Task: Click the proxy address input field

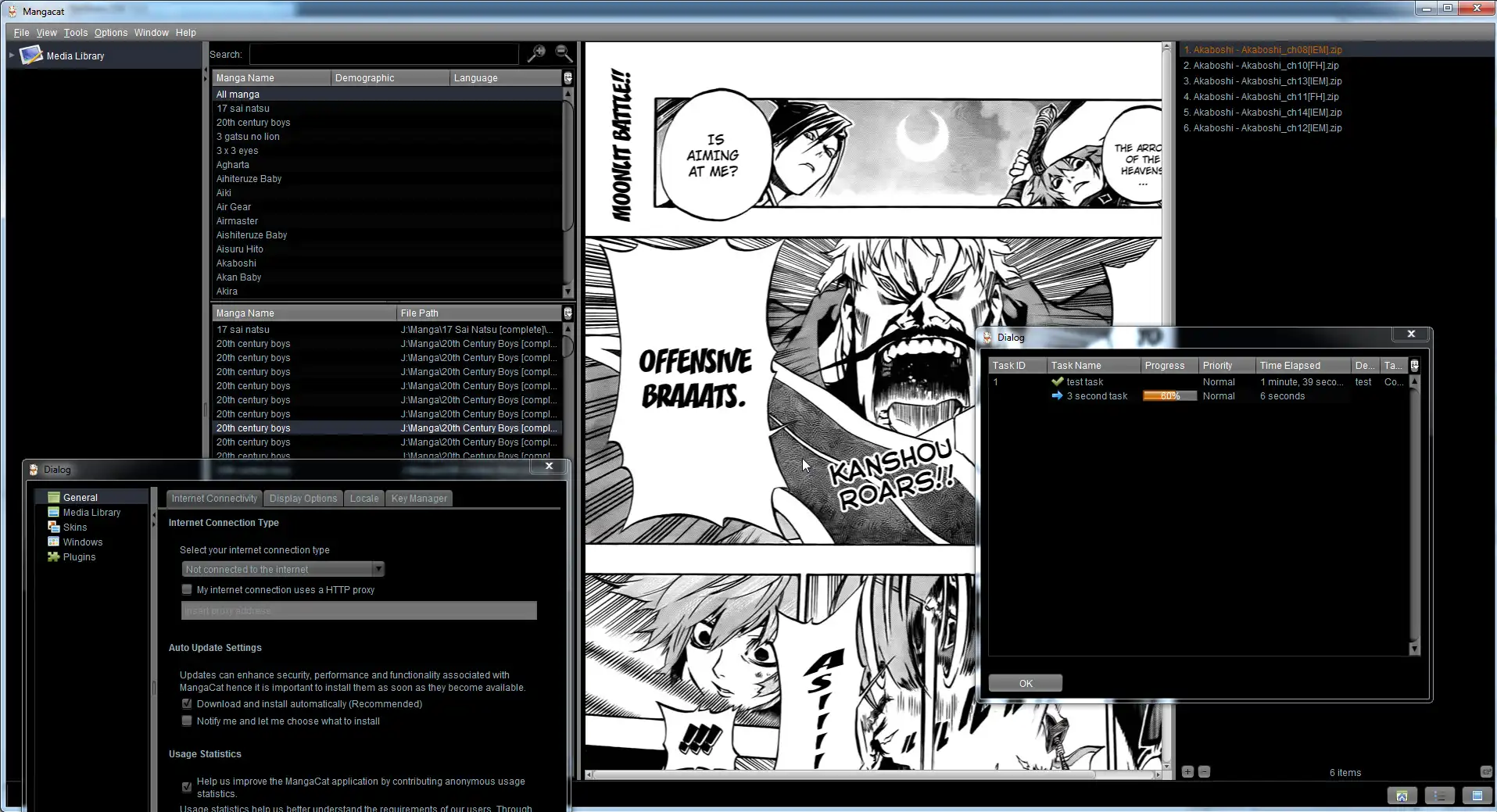Action: point(359,610)
